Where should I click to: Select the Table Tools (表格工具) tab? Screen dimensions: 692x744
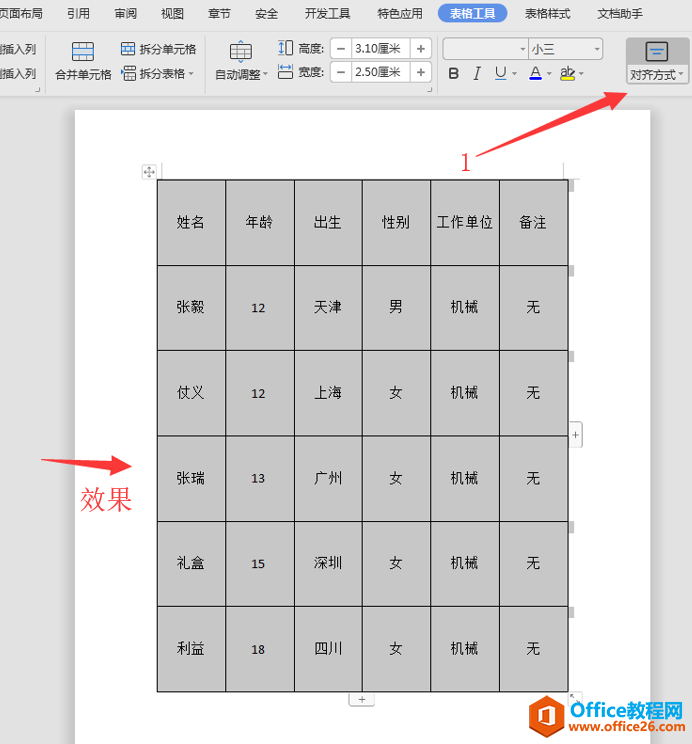(x=472, y=14)
